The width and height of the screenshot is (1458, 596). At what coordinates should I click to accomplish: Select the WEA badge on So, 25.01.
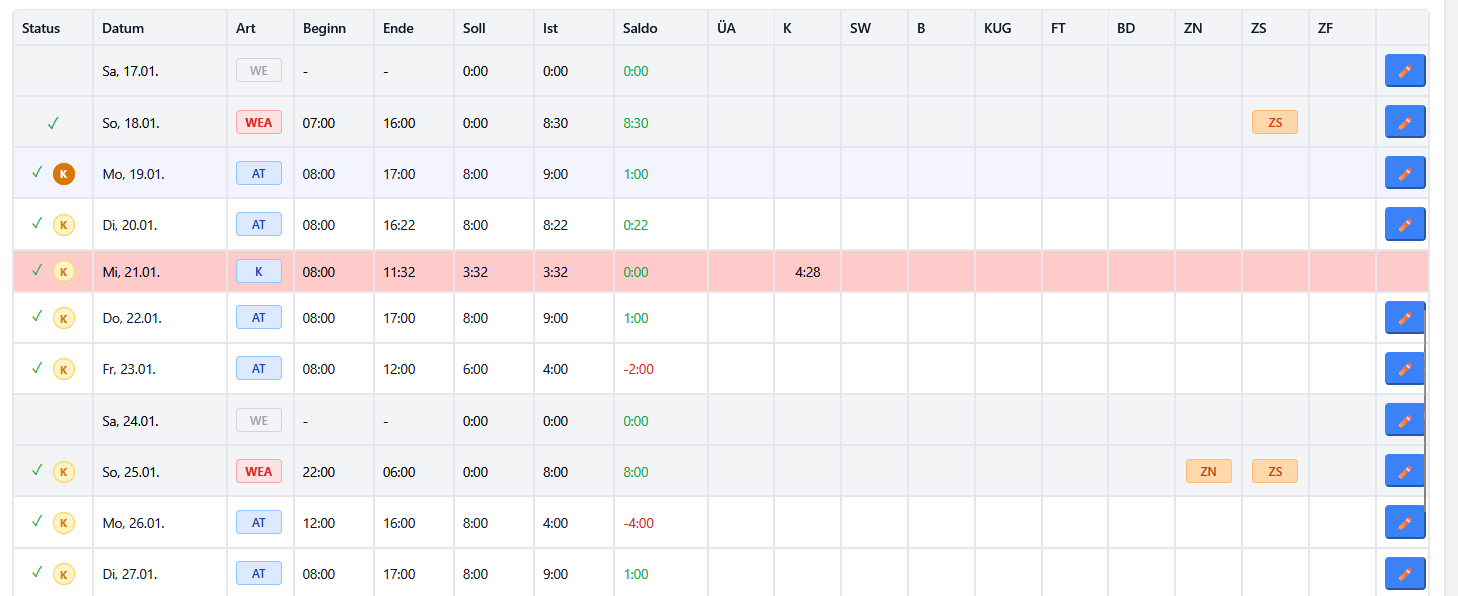tap(259, 471)
